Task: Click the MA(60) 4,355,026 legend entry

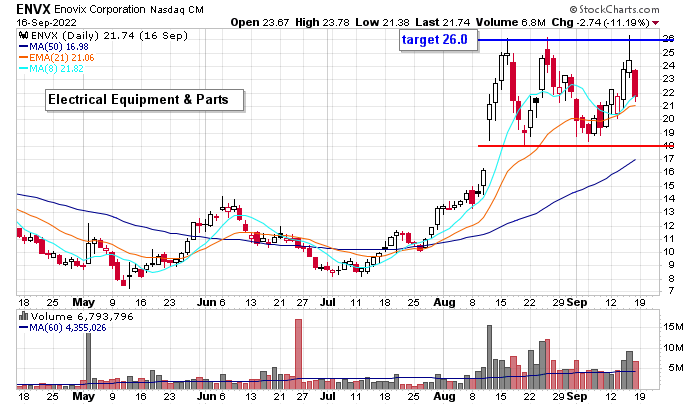Action: pos(62,328)
